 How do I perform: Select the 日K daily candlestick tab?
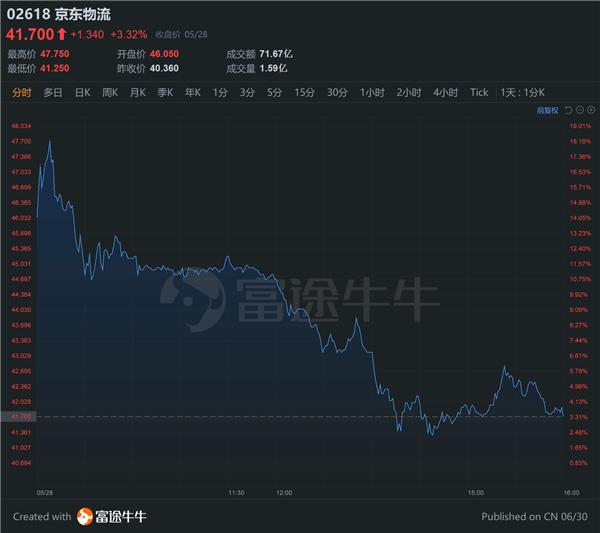point(82,92)
